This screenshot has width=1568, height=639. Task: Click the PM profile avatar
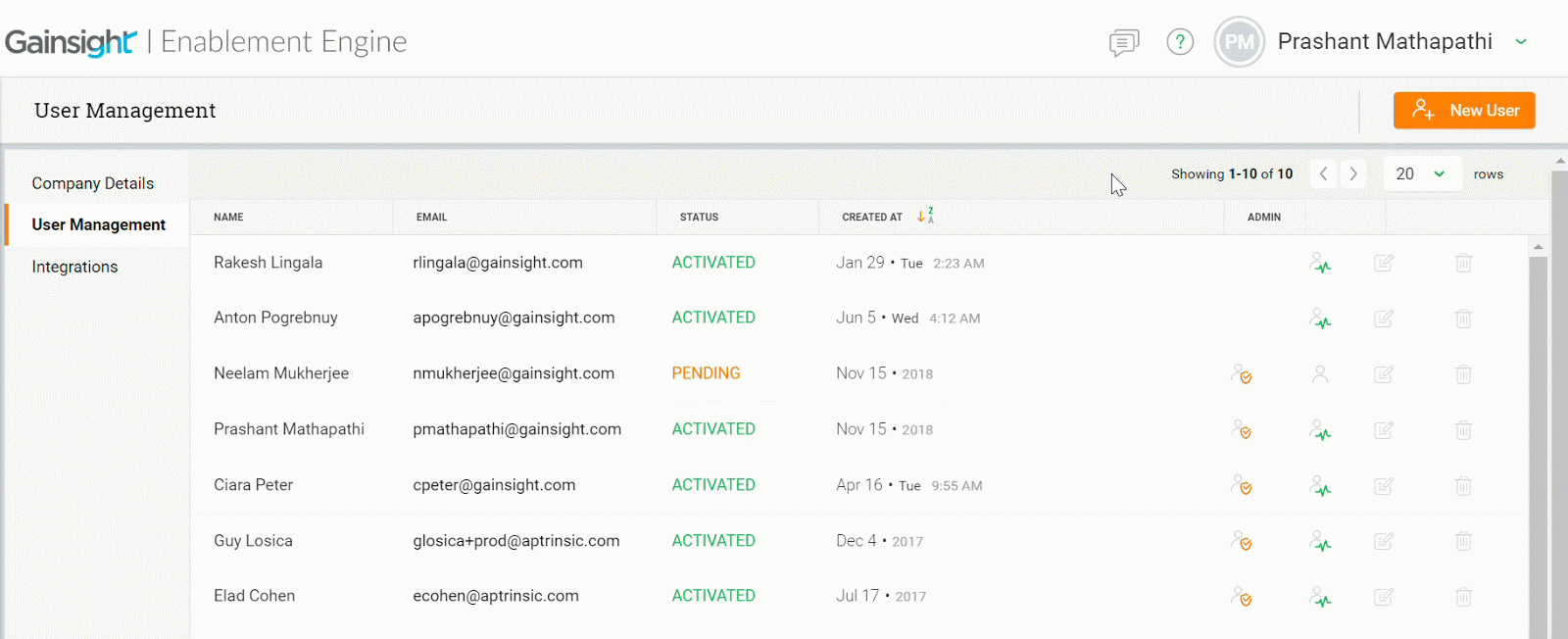coord(1240,42)
